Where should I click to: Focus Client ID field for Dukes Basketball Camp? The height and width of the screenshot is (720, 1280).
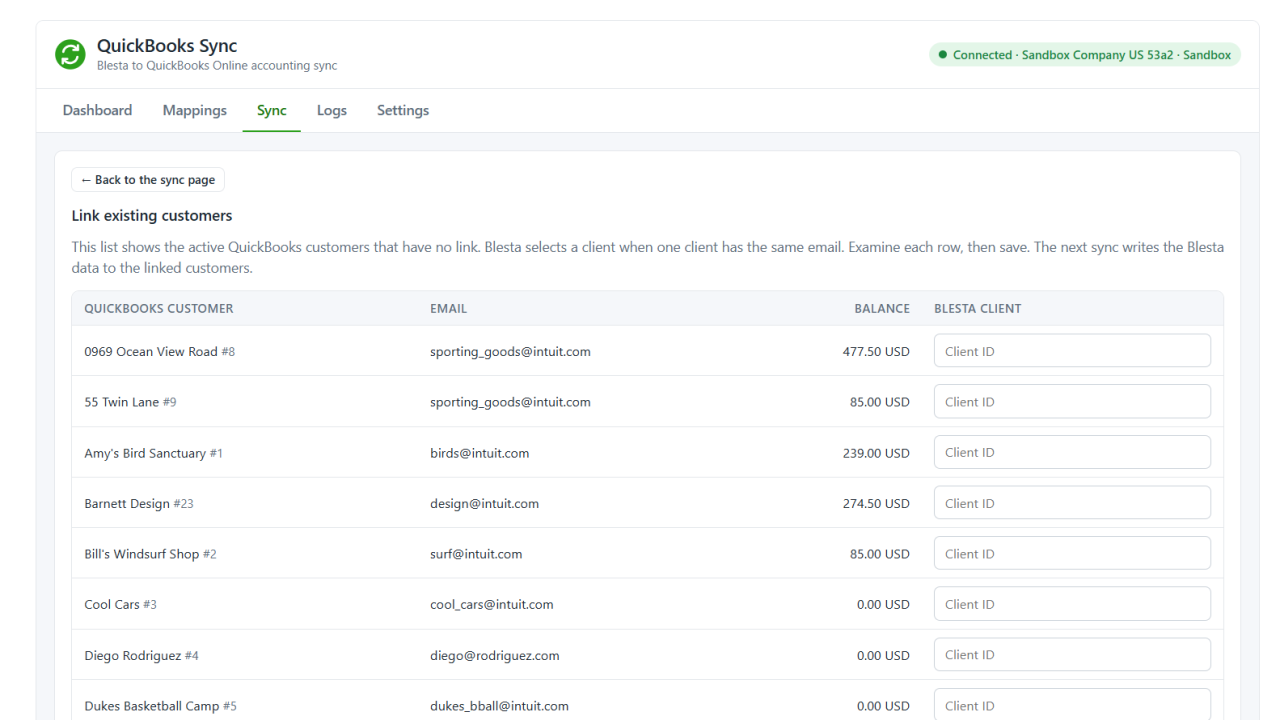pos(1072,705)
